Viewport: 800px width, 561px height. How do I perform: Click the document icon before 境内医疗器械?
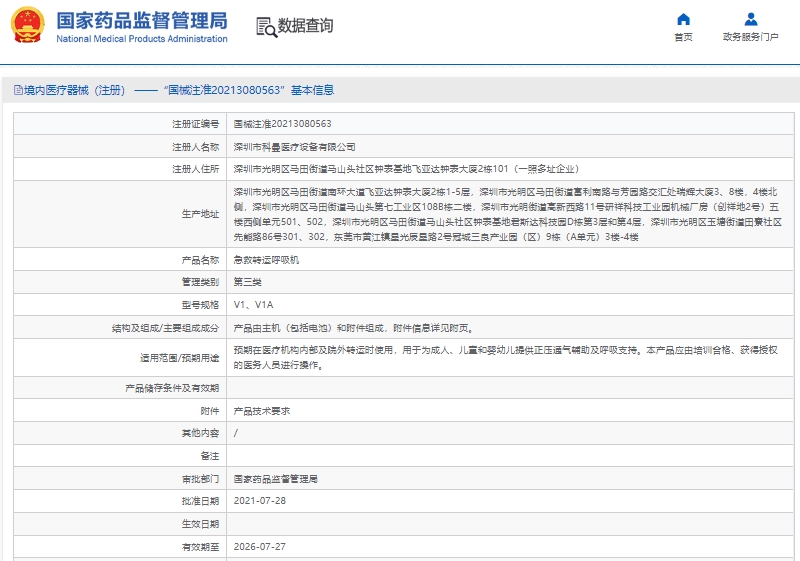[18, 90]
